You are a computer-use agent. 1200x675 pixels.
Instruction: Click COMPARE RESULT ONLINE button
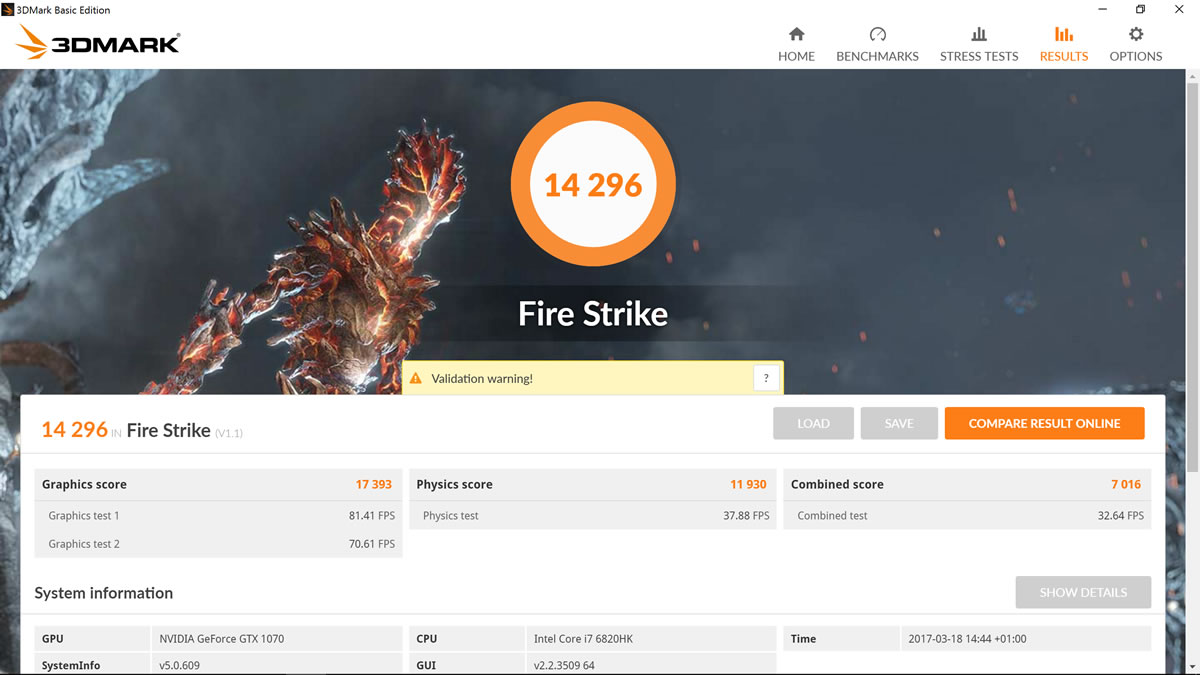click(1044, 423)
